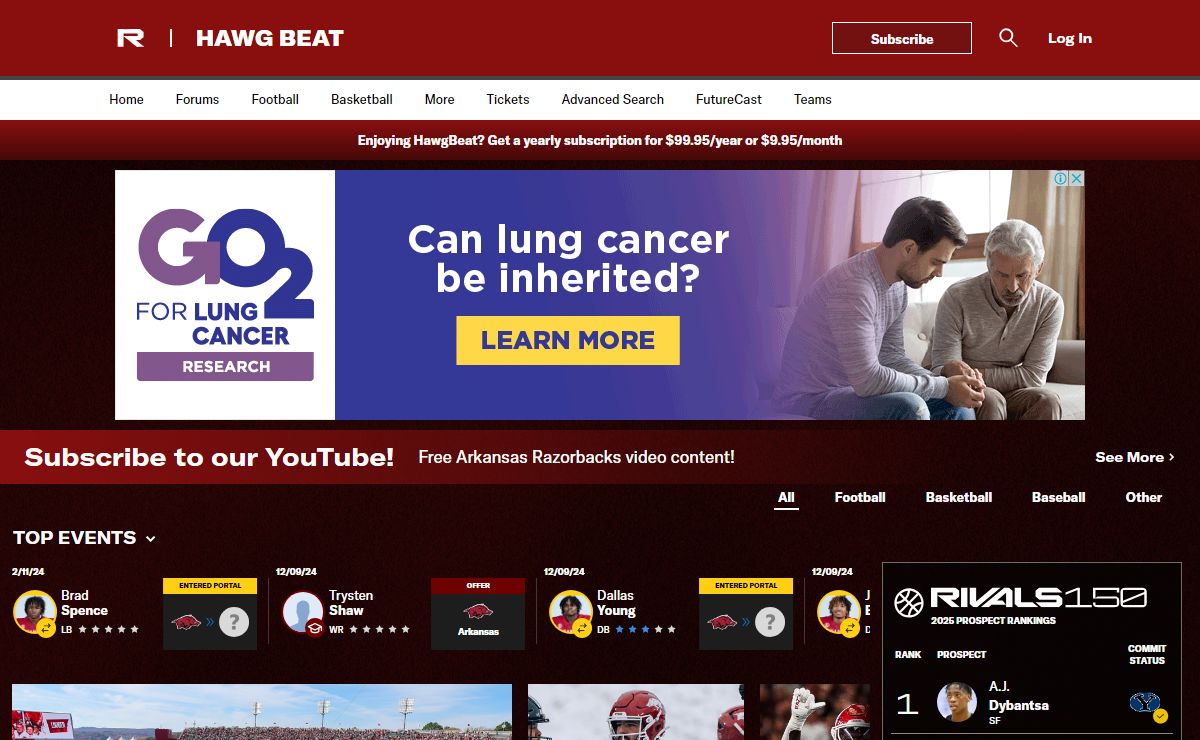Click the GO2 for Lung Cancer Research logo
The width and height of the screenshot is (1200, 740).
coord(225,294)
